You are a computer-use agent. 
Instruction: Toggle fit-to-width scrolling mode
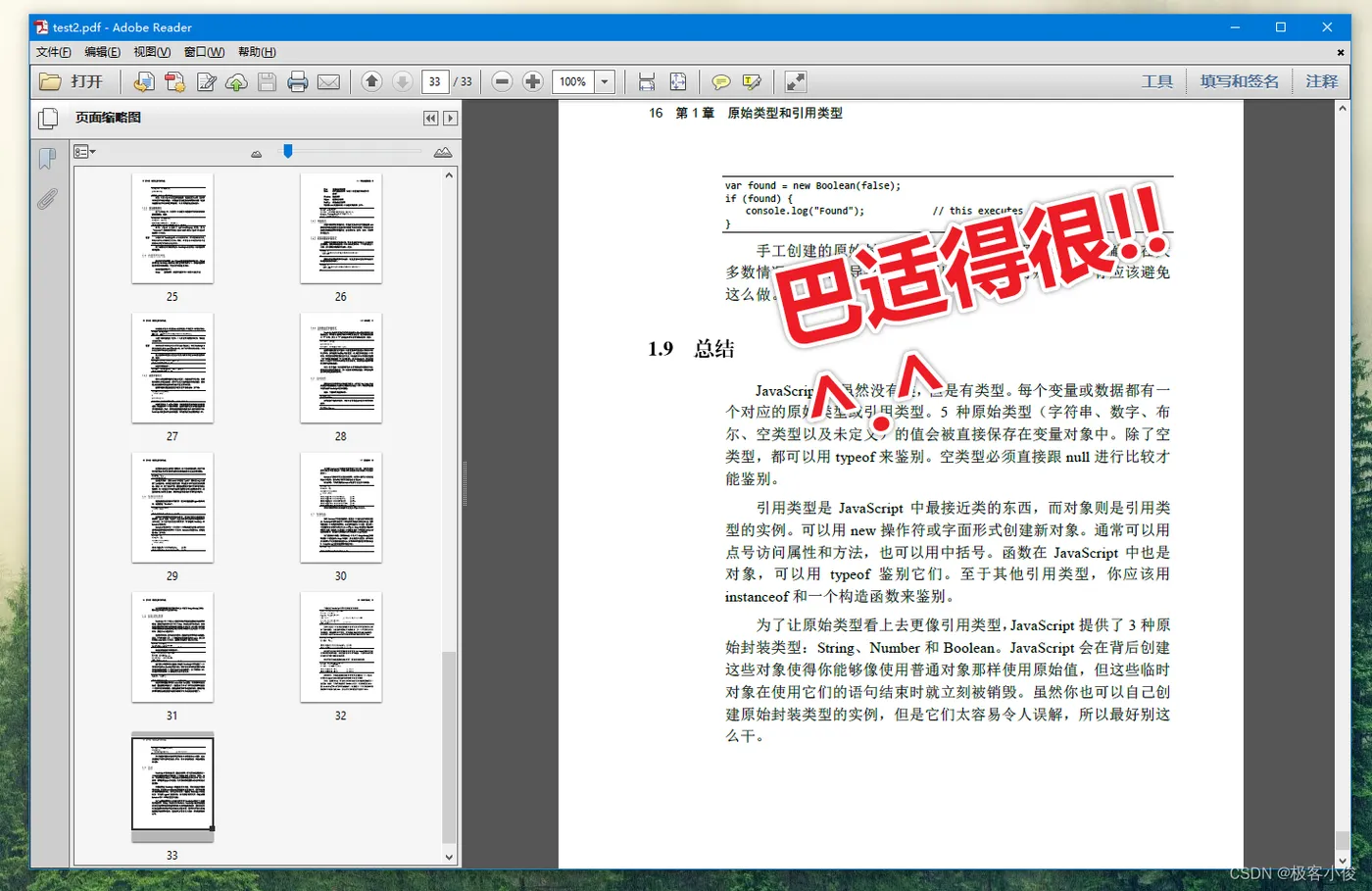coord(647,82)
